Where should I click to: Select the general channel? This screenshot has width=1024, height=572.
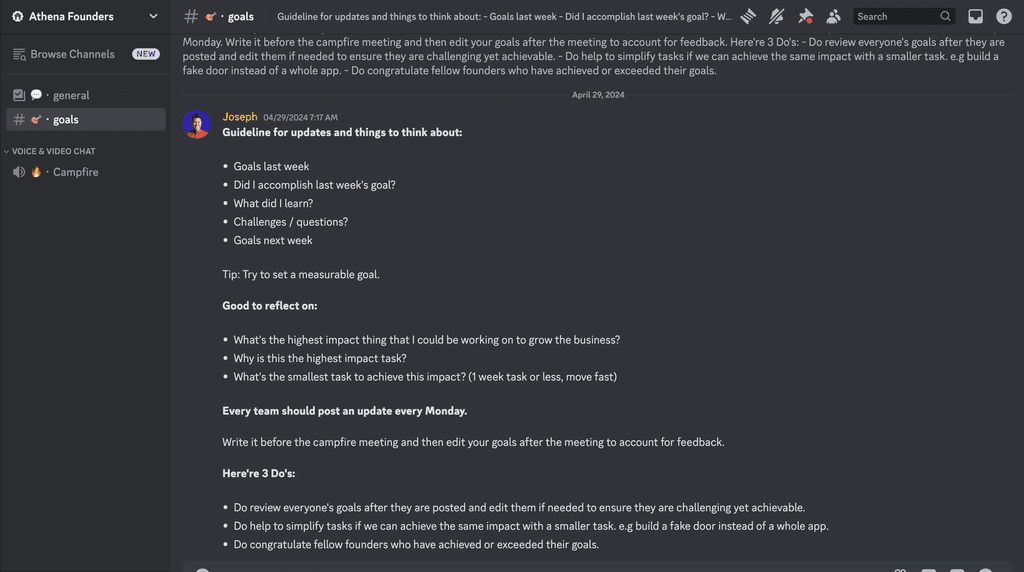click(86, 95)
